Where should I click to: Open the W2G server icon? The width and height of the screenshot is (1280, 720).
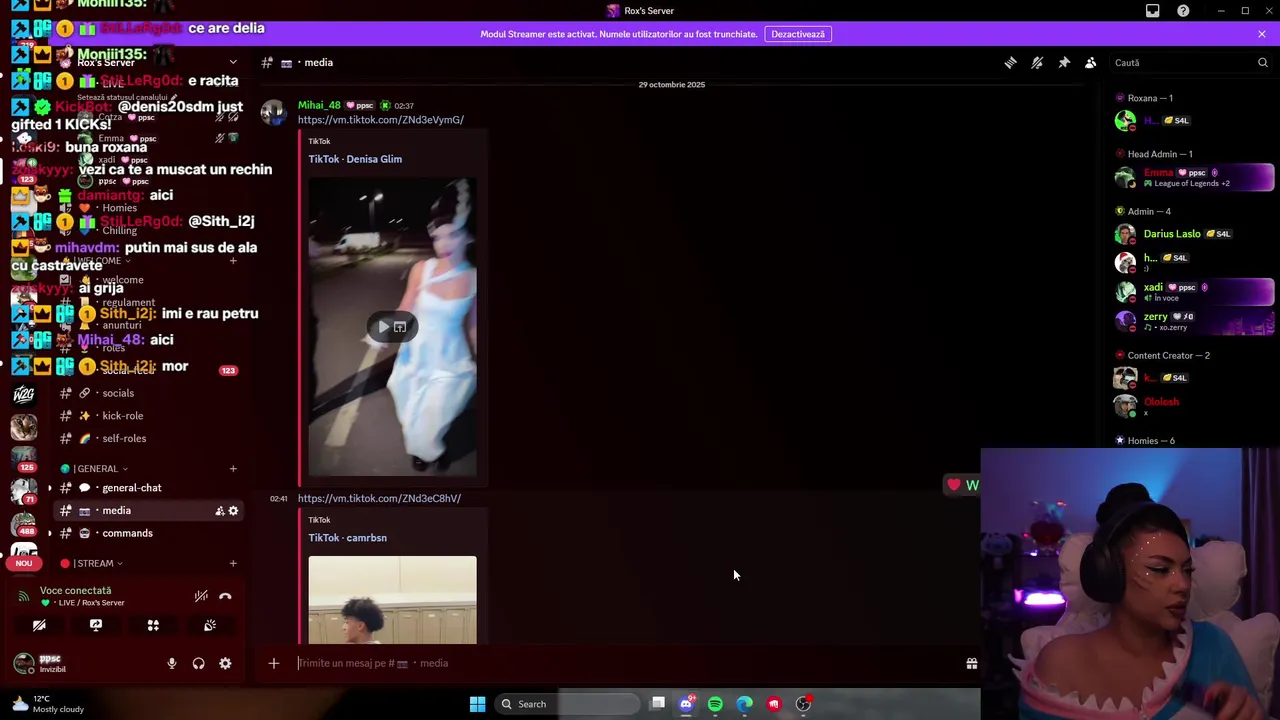pyautogui.click(x=24, y=394)
